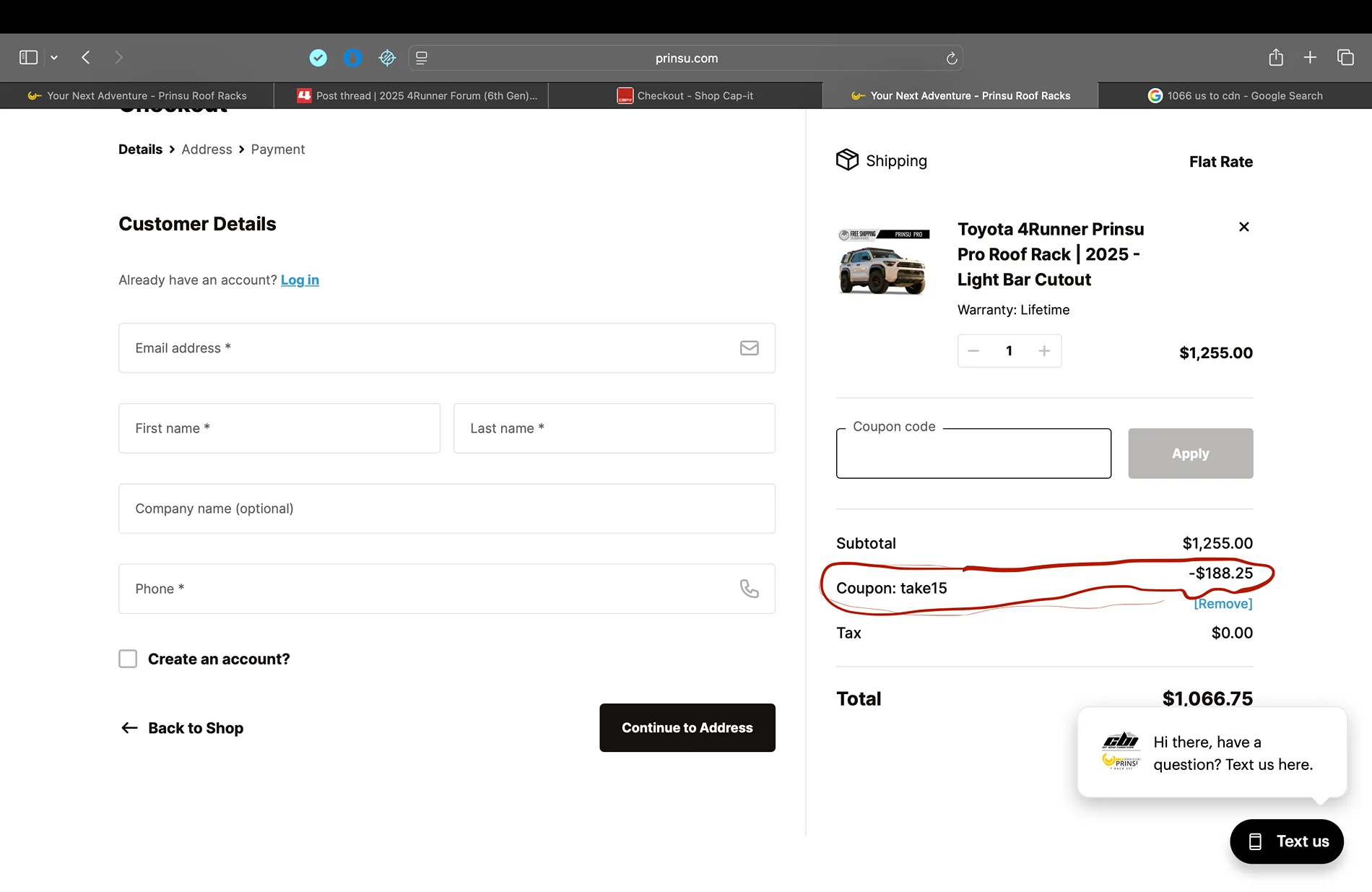The height and width of the screenshot is (892, 1372).
Task: Open the sidebar tab group dropdown arrow
Action: [x=54, y=58]
